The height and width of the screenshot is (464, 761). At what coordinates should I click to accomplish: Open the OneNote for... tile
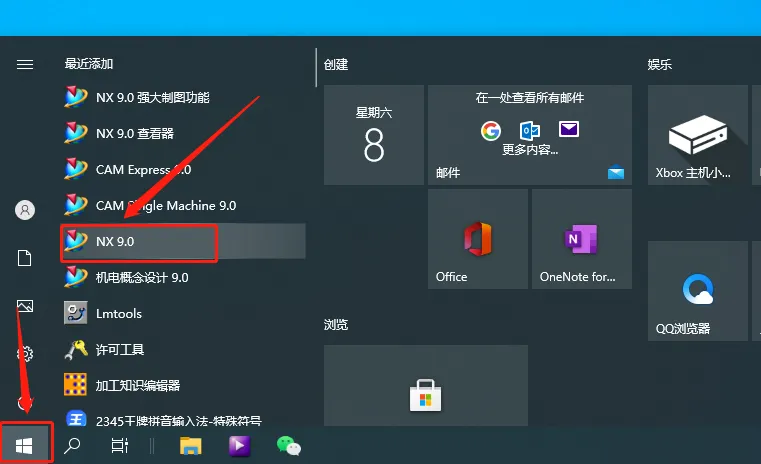582,239
